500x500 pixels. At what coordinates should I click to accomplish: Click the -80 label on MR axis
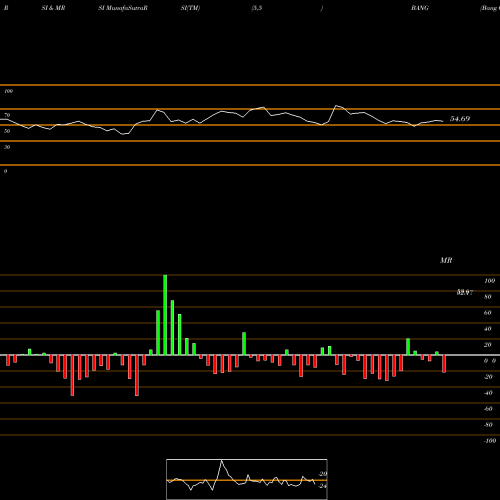pyautogui.click(x=488, y=425)
